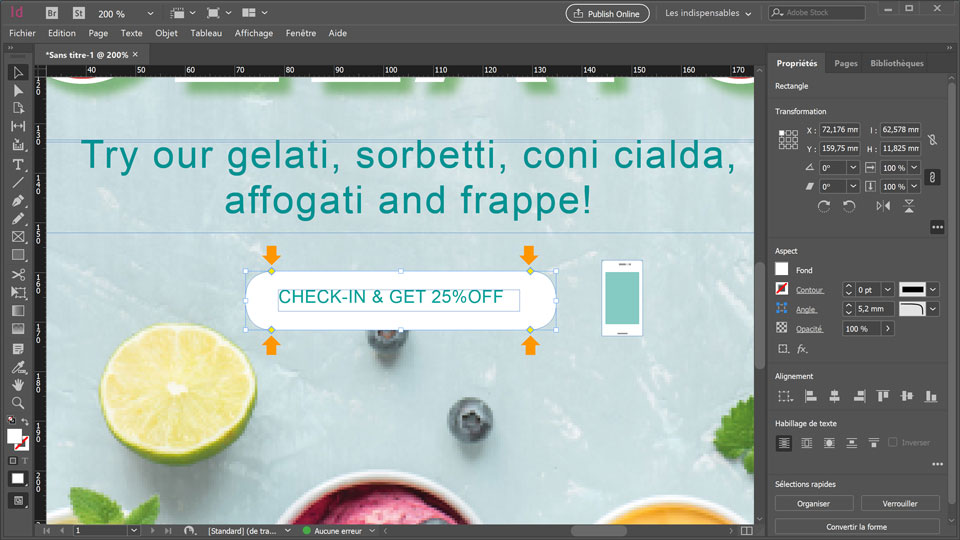Open the Contour stroke options link

pos(809,290)
